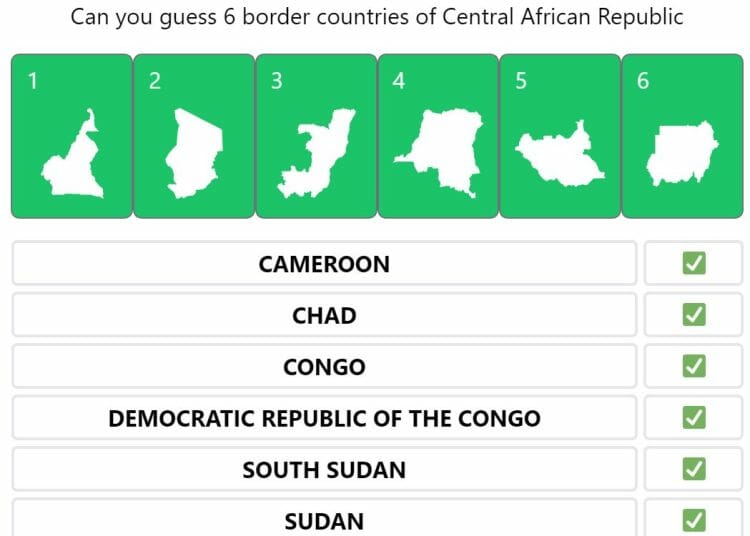This screenshot has width=750, height=536.
Task: Select card 1 with Cameroon silhouette
Action: [72, 136]
